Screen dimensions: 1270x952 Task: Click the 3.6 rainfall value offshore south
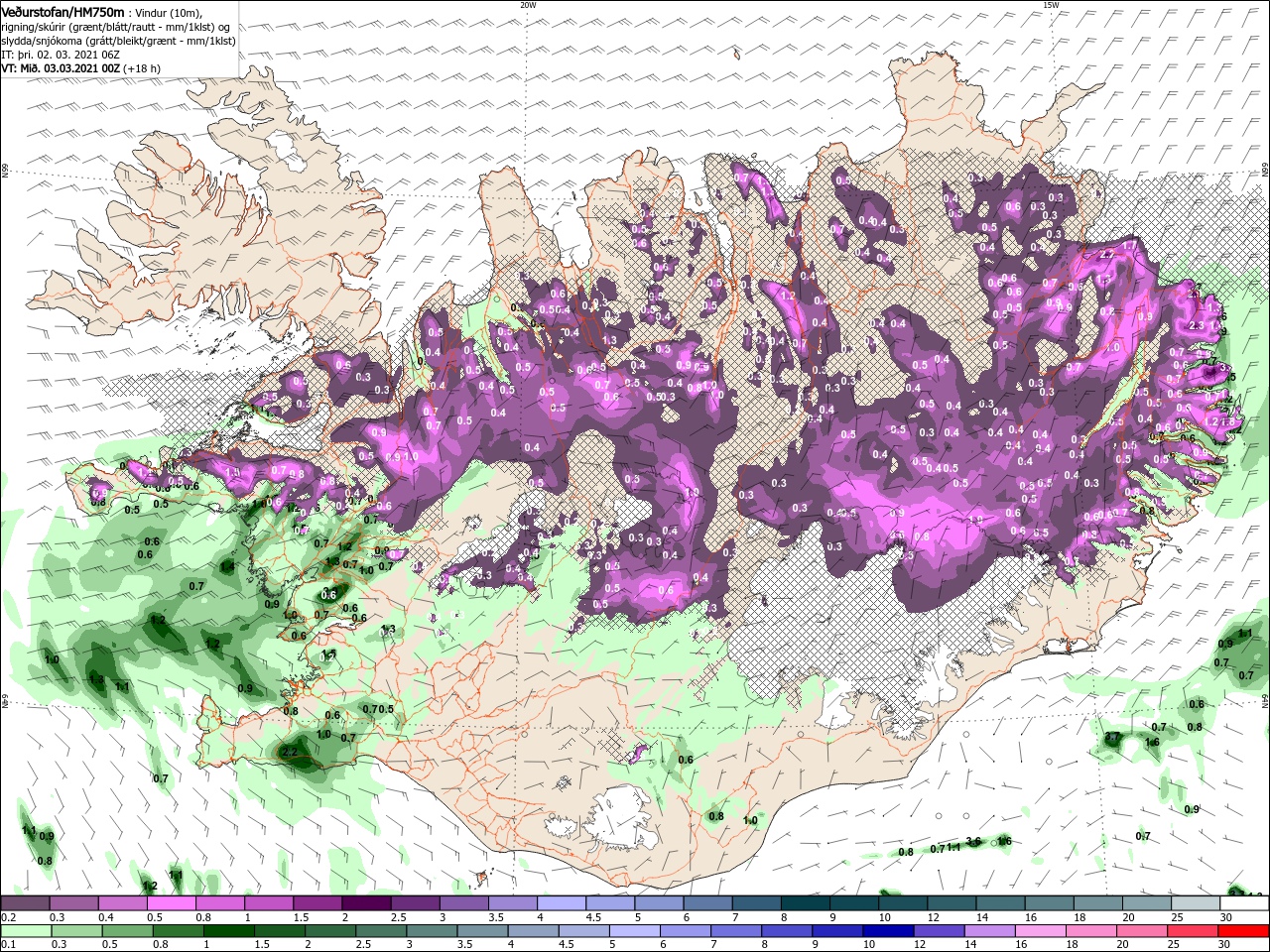click(973, 841)
